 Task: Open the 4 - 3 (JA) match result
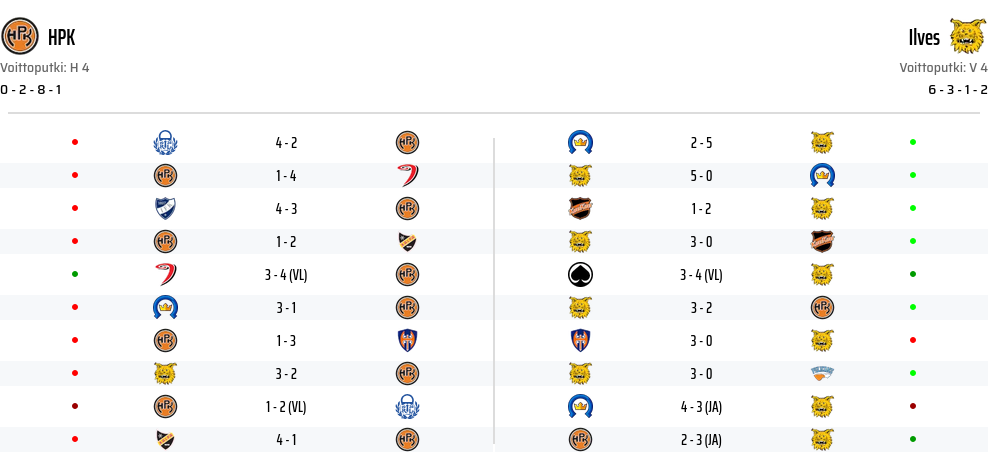click(701, 406)
